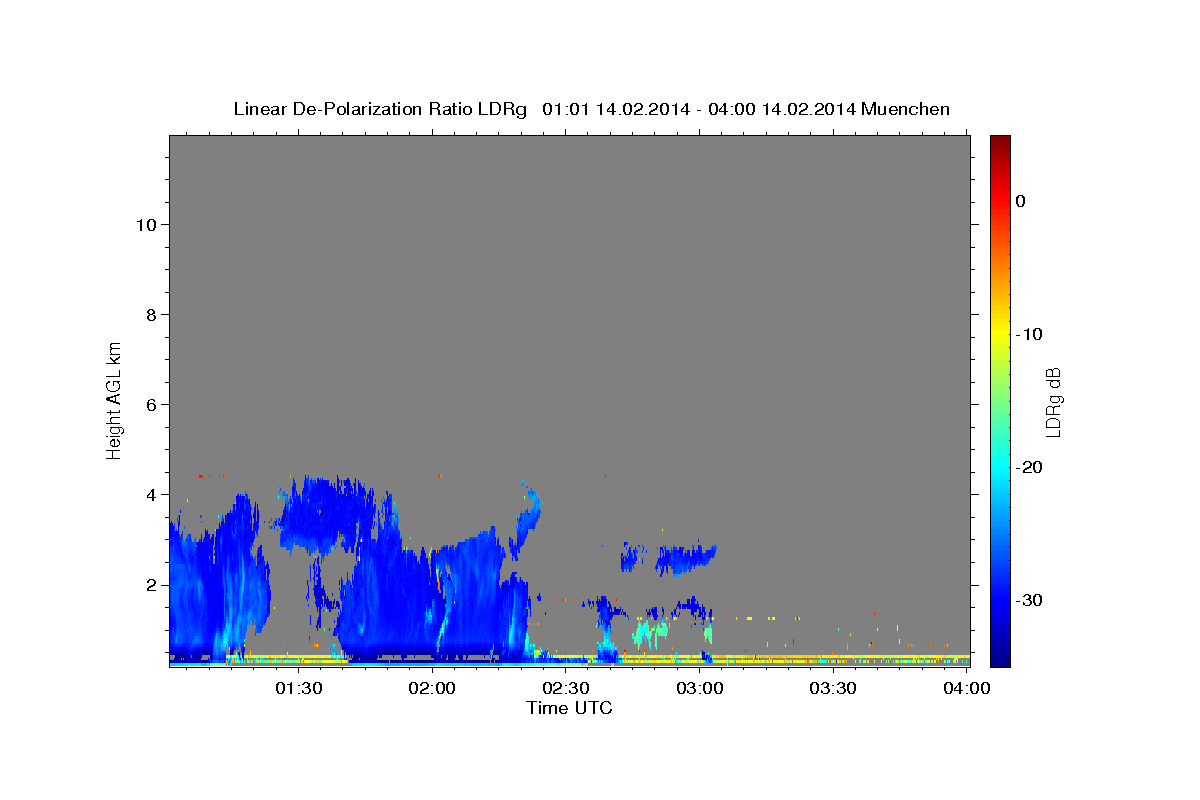Image resolution: width=1200 pixels, height=800 pixels.
Task: Click the colorbar label 'LDRg dB'
Action: point(1053,402)
